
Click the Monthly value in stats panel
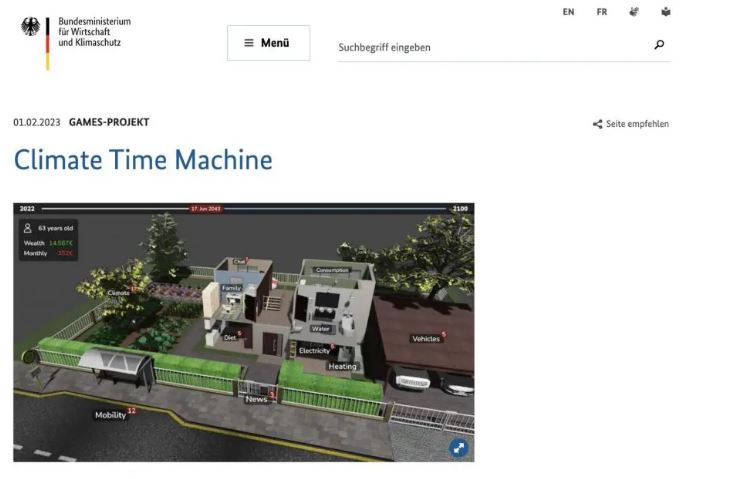pyautogui.click(x=65, y=253)
